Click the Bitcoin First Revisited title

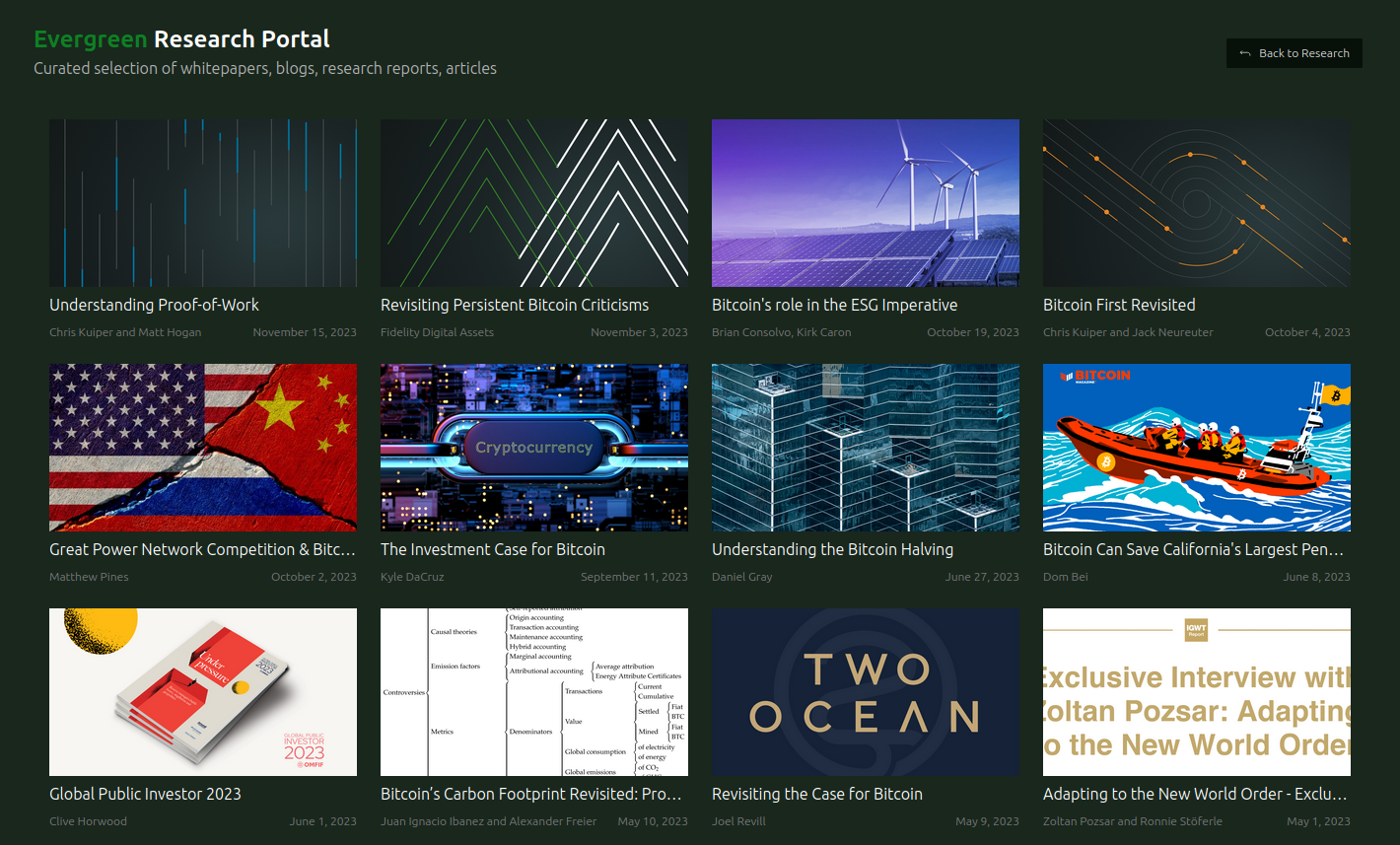coord(1119,305)
